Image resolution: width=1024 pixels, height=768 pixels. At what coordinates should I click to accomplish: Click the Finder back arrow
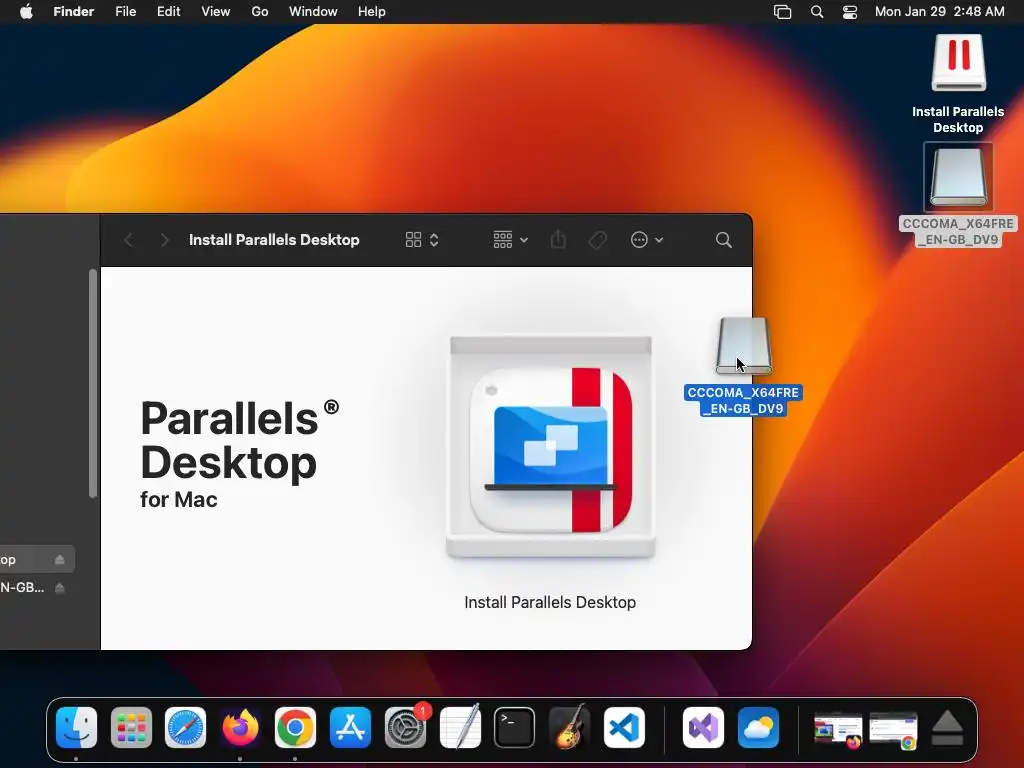tap(129, 240)
